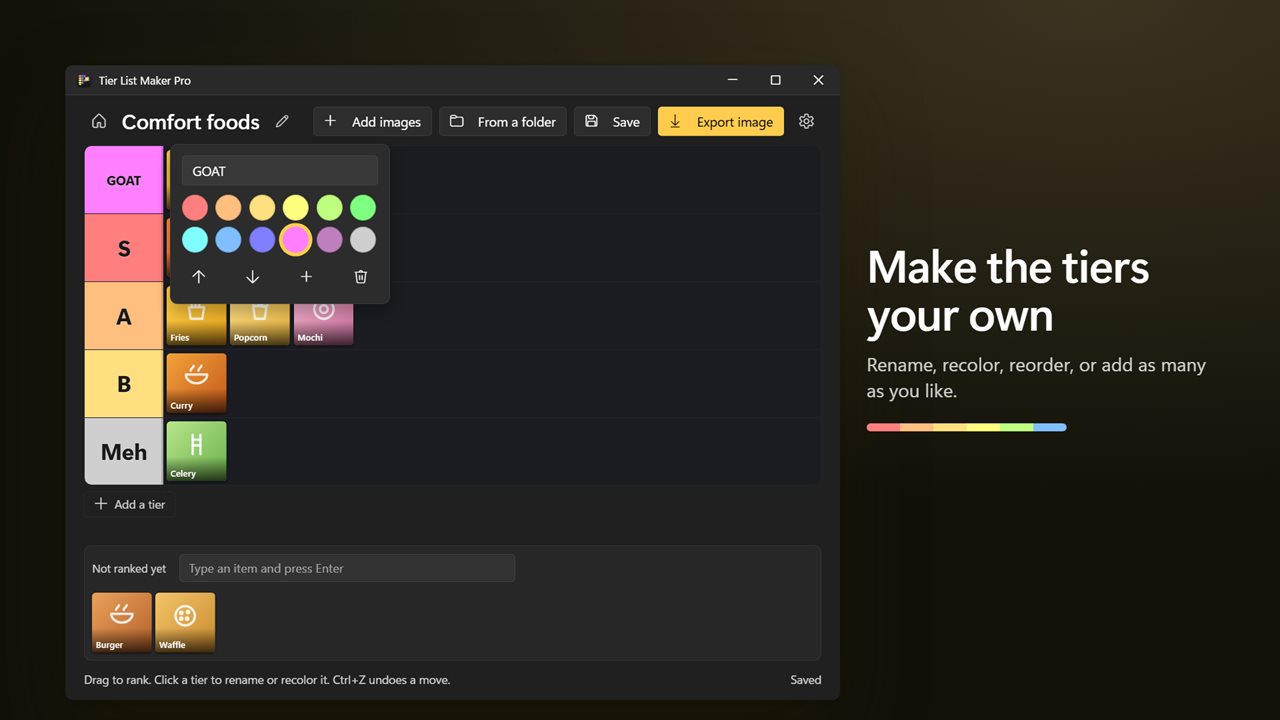Select the highlighted pink swatch
Viewport: 1280px width, 720px height.
point(295,240)
